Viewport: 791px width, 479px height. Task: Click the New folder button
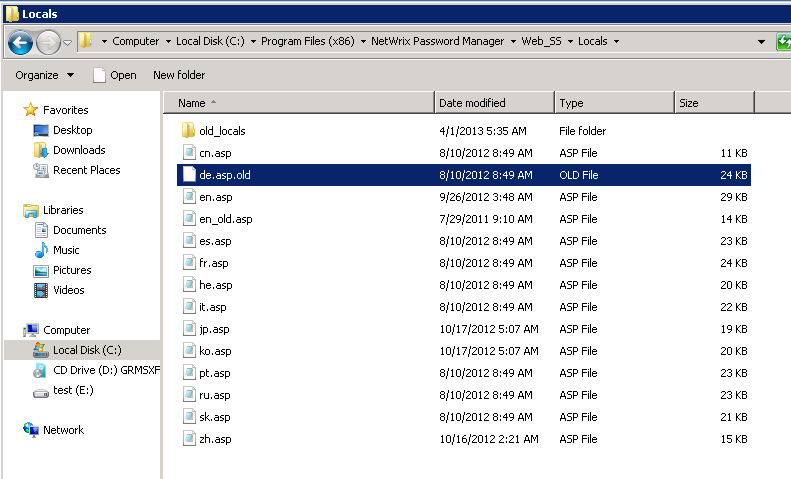[x=179, y=75]
